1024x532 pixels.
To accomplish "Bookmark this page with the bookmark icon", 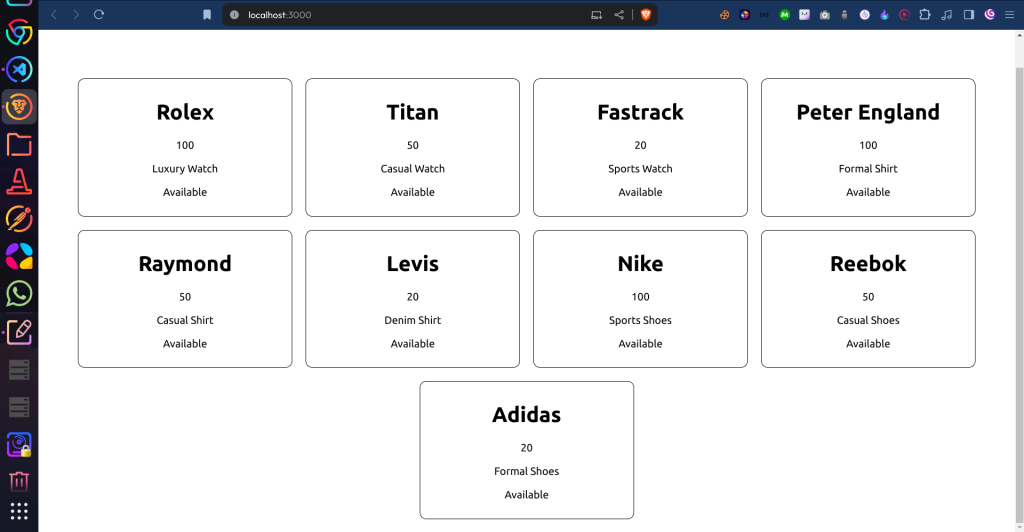I will point(207,14).
